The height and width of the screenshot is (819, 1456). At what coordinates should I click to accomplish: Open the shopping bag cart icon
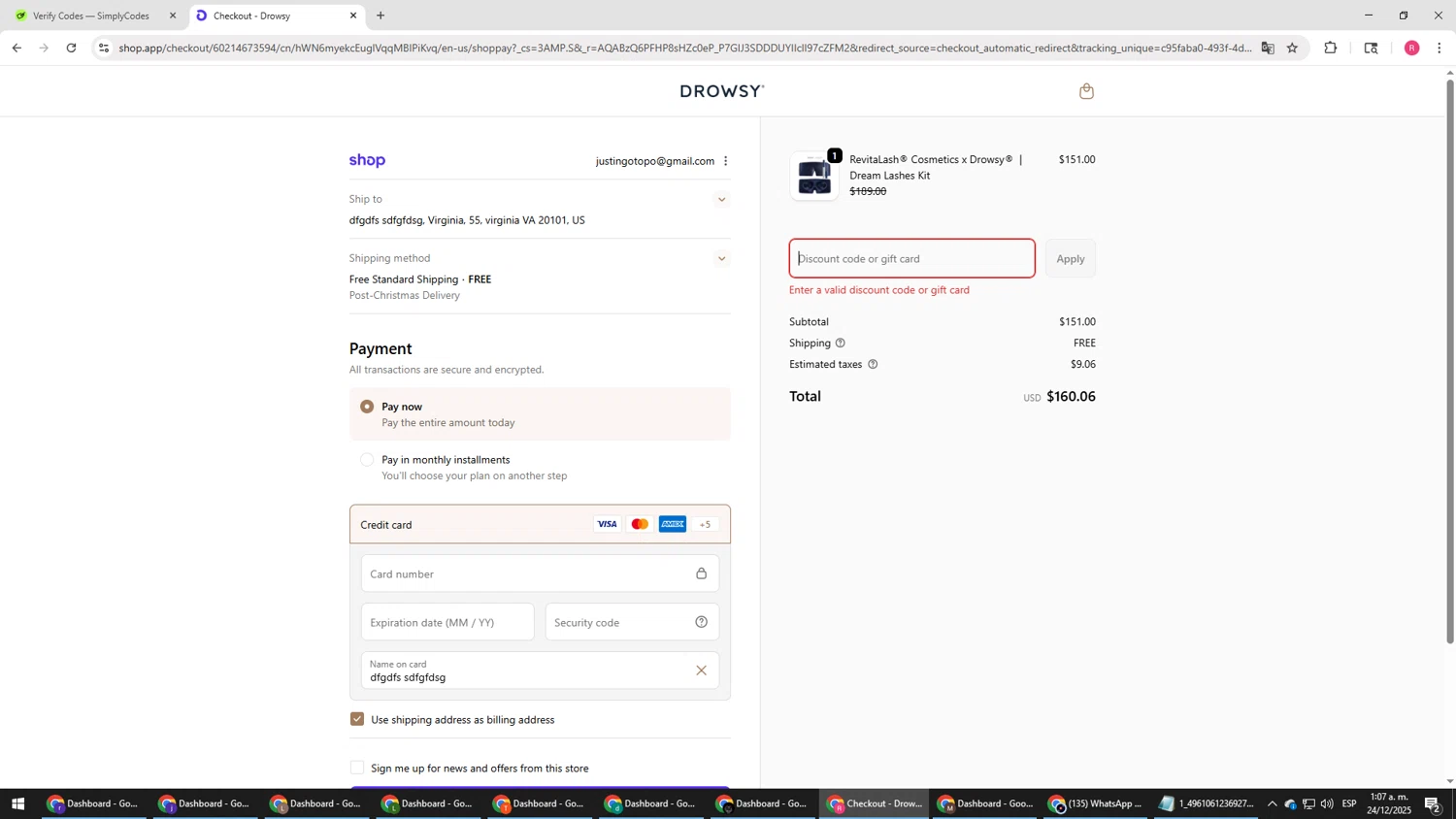[x=1086, y=91]
